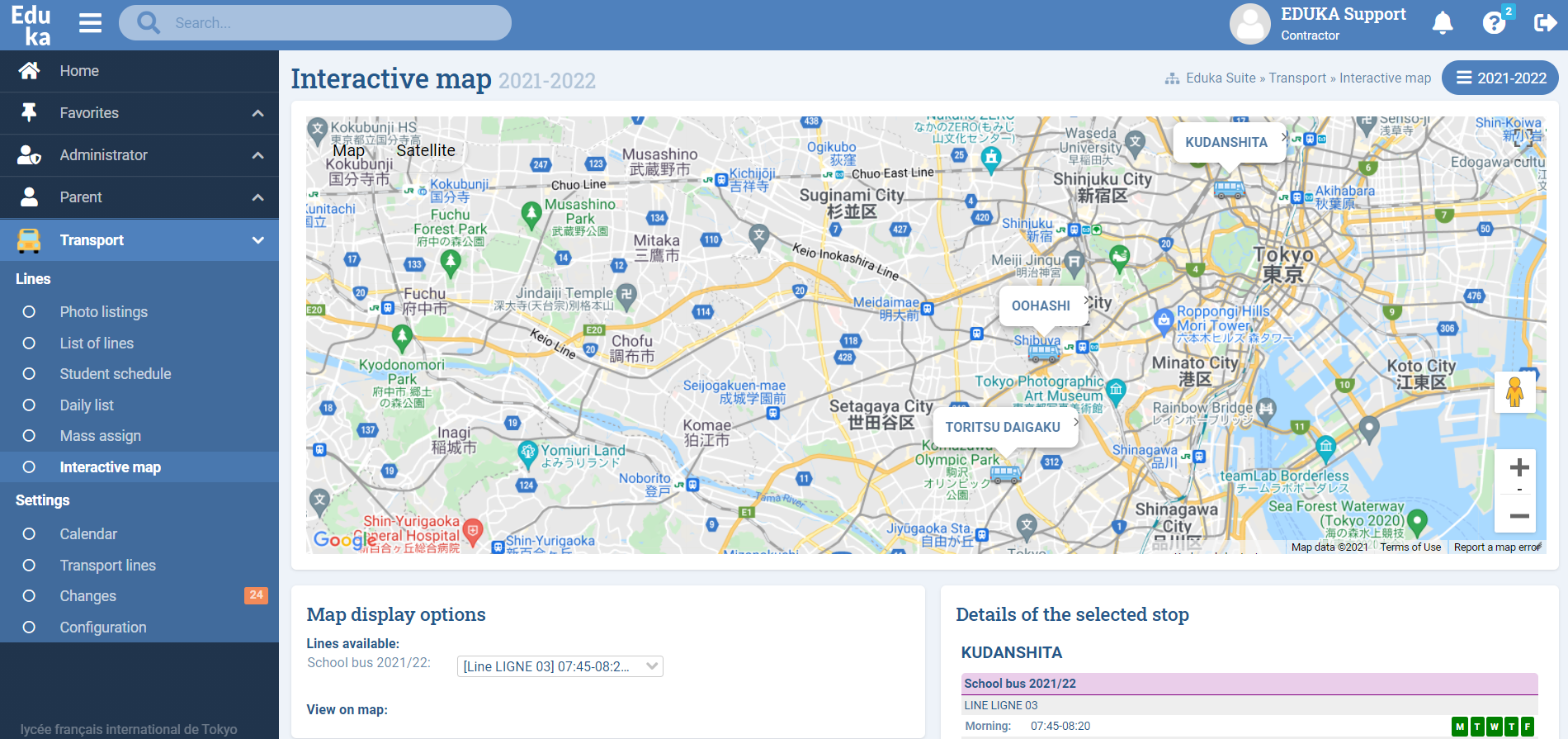Click EDUKA Support user name
Image resolution: width=1568 pixels, height=739 pixels.
pyautogui.click(x=1344, y=14)
